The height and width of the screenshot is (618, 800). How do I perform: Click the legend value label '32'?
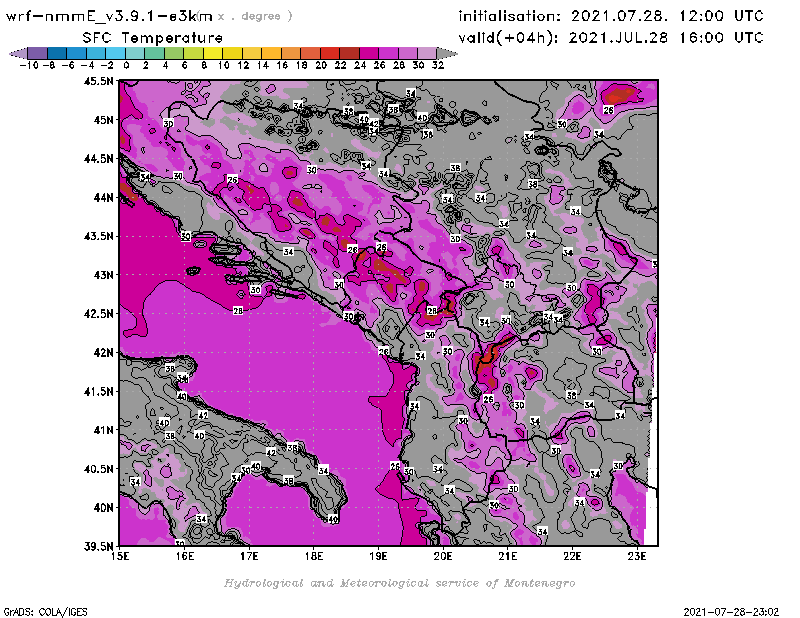click(438, 65)
